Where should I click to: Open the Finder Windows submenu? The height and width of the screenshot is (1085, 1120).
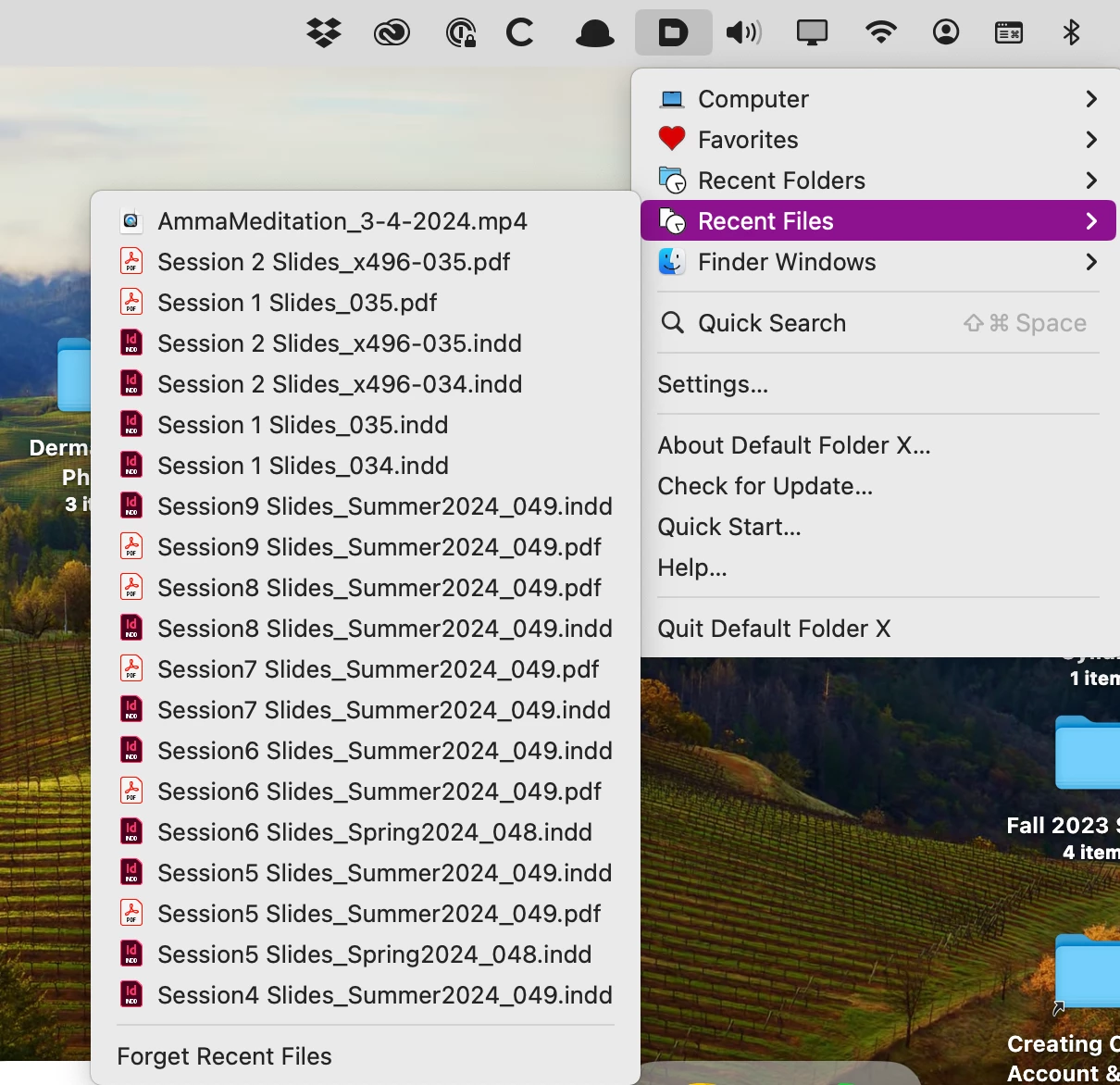[x=877, y=262]
